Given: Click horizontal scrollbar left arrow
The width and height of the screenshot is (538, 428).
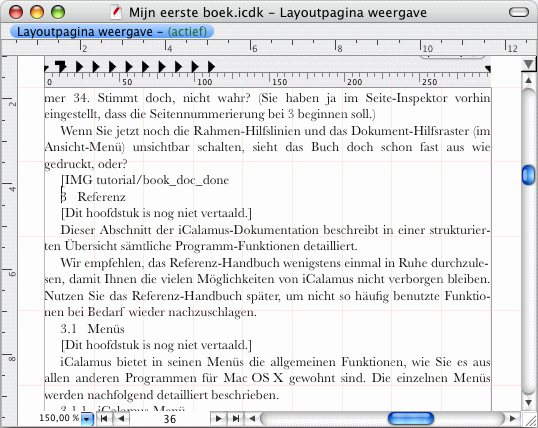Looking at the screenshot, I should [x=252, y=418].
